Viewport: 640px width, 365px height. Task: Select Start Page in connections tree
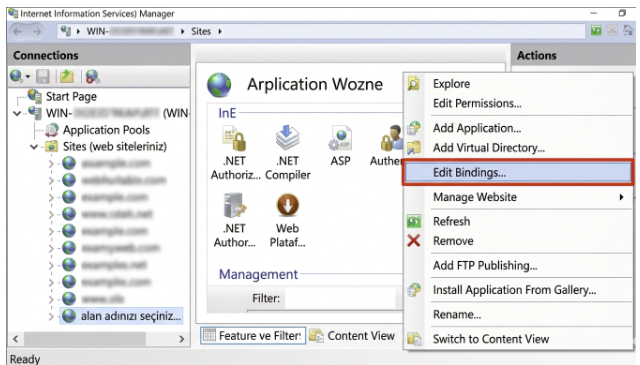(x=71, y=96)
